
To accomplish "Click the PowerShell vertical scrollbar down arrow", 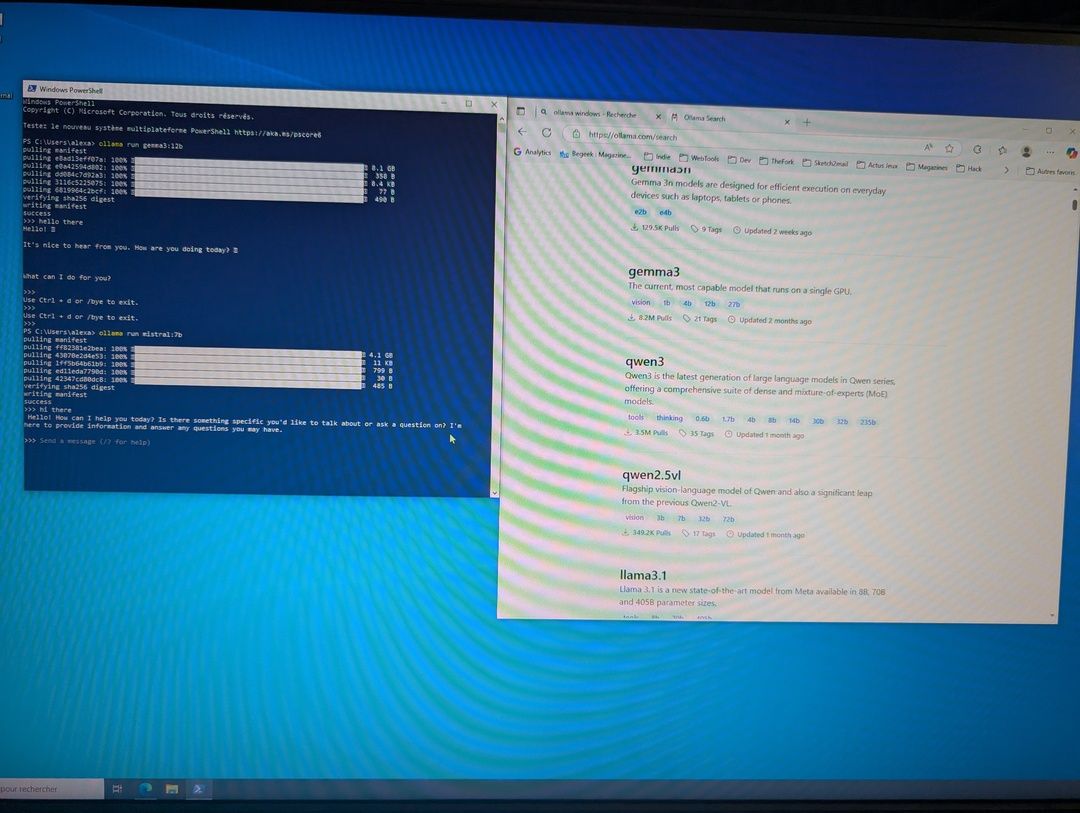I will 494,493.
